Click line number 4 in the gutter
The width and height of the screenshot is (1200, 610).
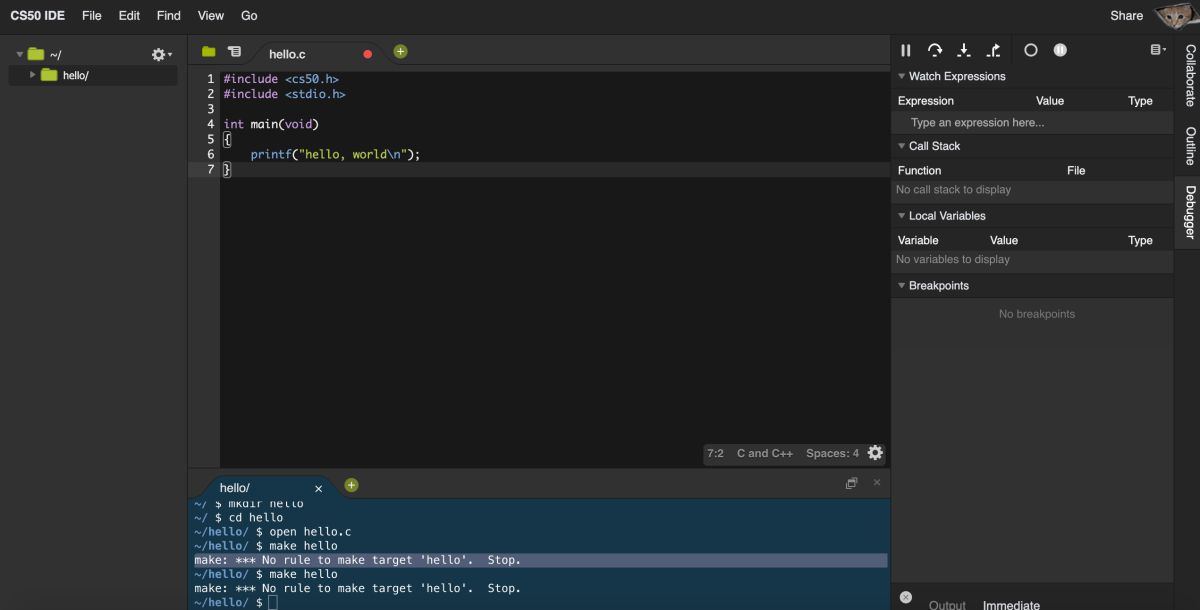210,124
